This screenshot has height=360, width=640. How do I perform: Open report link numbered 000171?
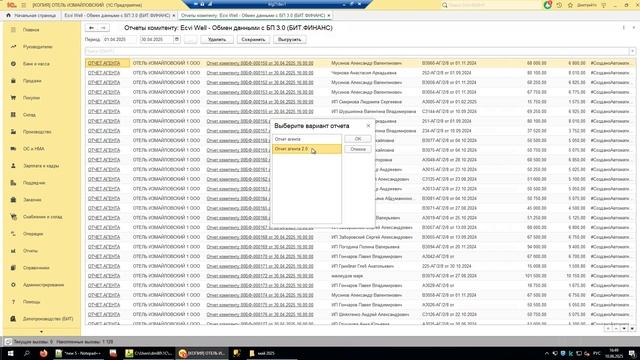260,266
